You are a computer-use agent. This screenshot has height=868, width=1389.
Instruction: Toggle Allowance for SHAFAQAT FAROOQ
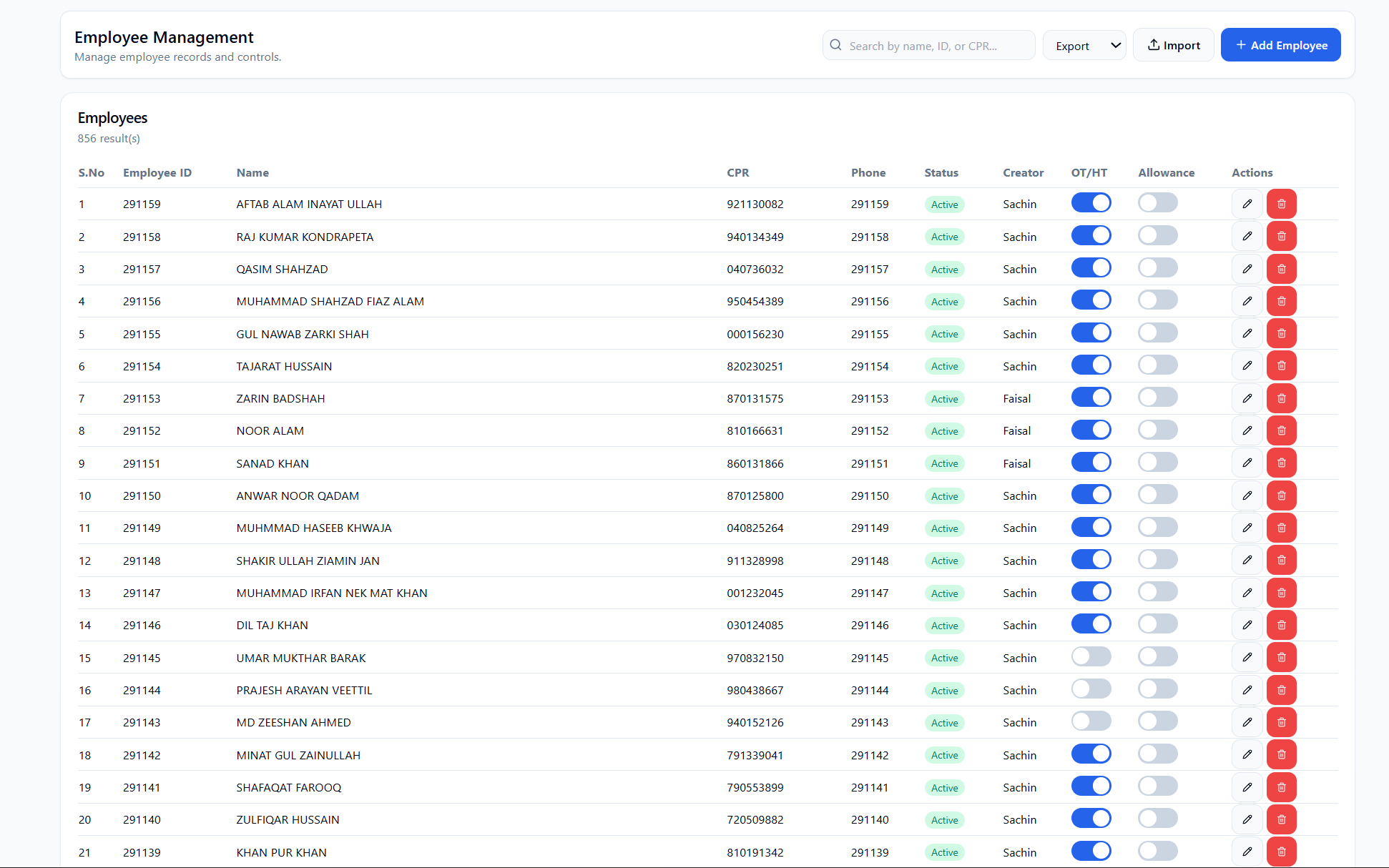1158,786
